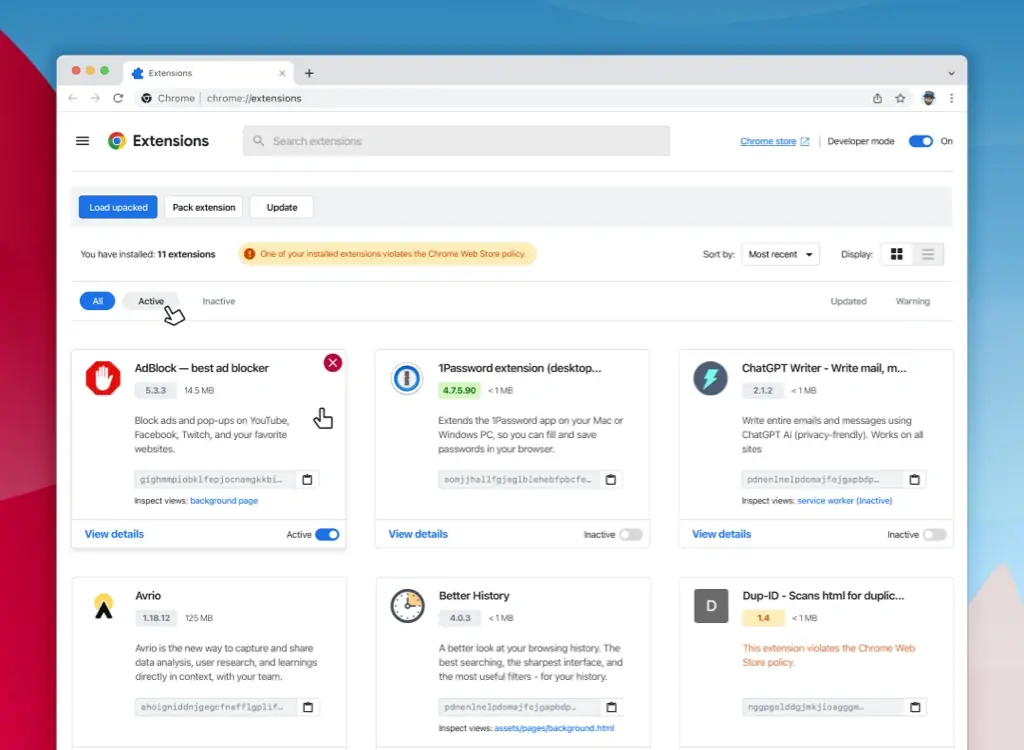1024x750 pixels.
Task: Click the ChatGPT Writer lightning icon
Action: coord(710,379)
